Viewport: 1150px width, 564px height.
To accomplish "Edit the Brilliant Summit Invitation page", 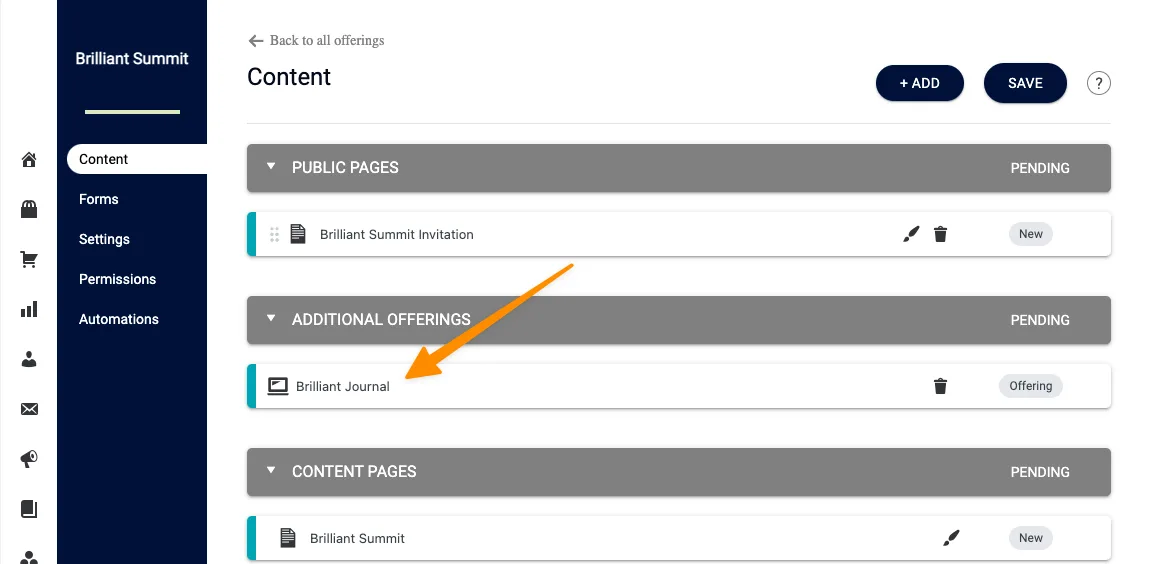I will [x=910, y=234].
